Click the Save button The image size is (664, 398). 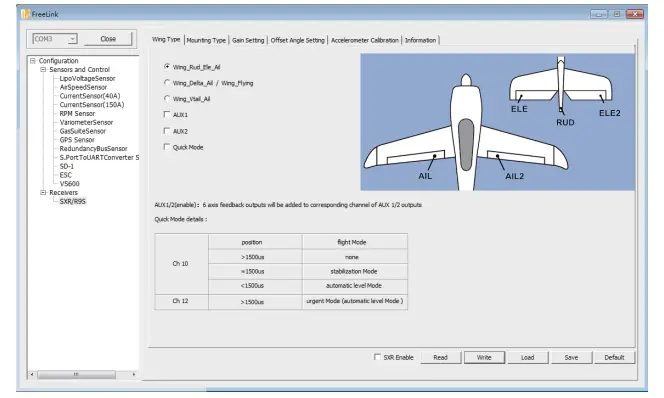click(x=571, y=357)
